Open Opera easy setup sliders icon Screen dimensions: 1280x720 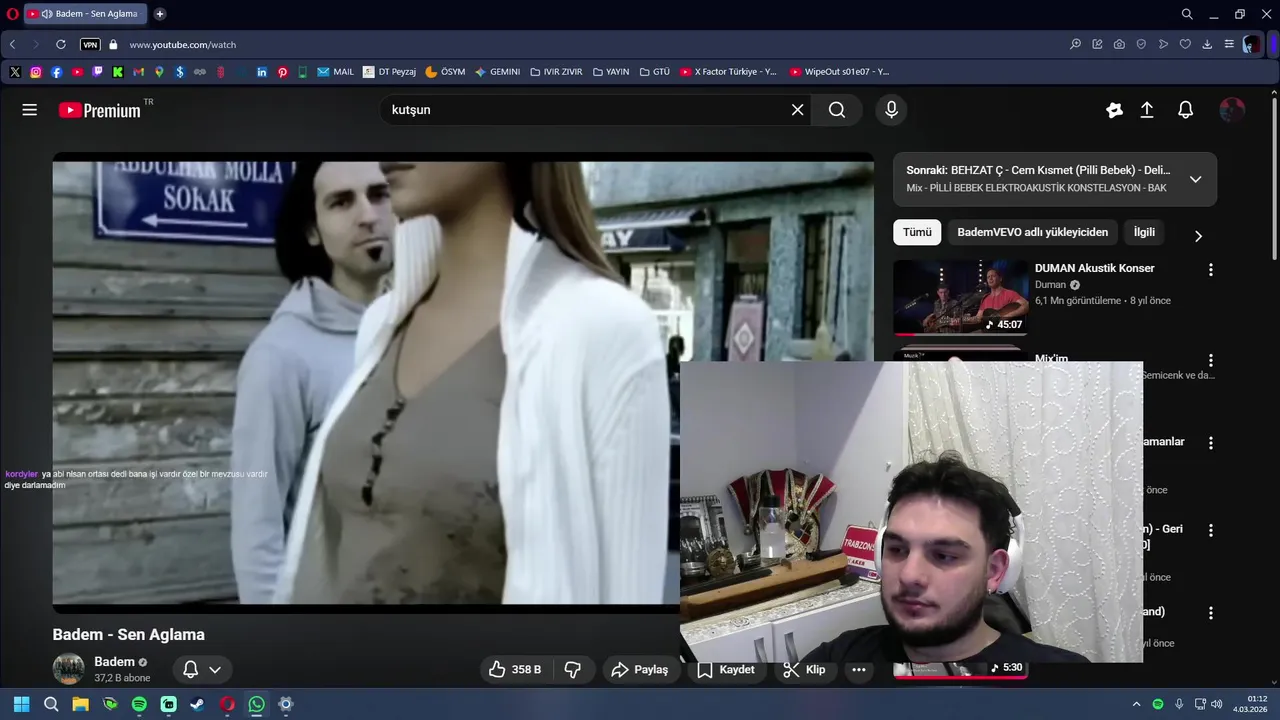click(1229, 45)
